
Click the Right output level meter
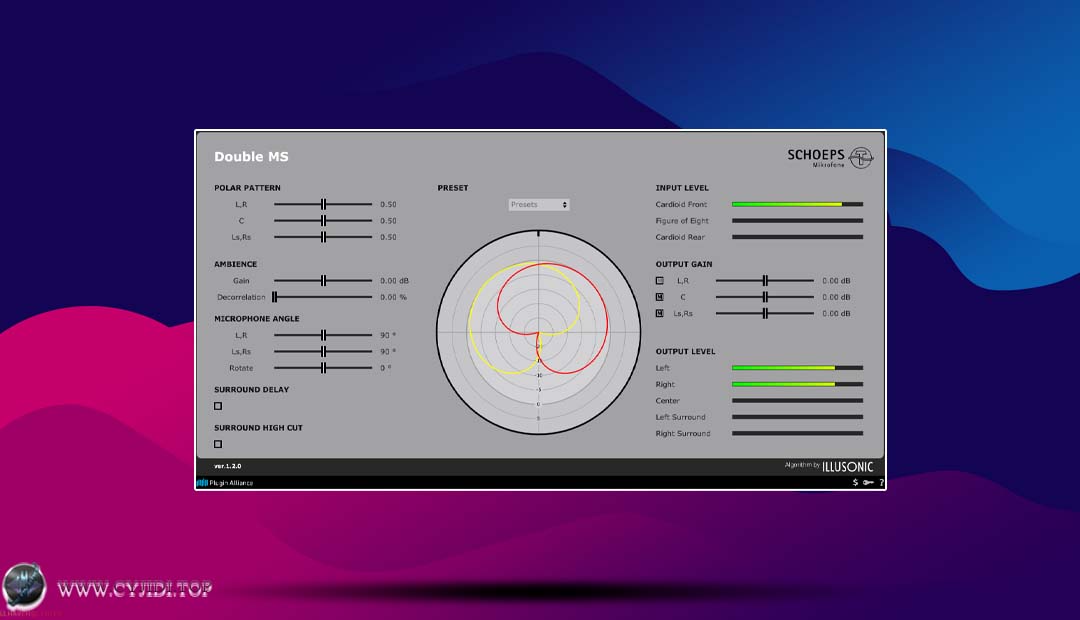point(797,384)
